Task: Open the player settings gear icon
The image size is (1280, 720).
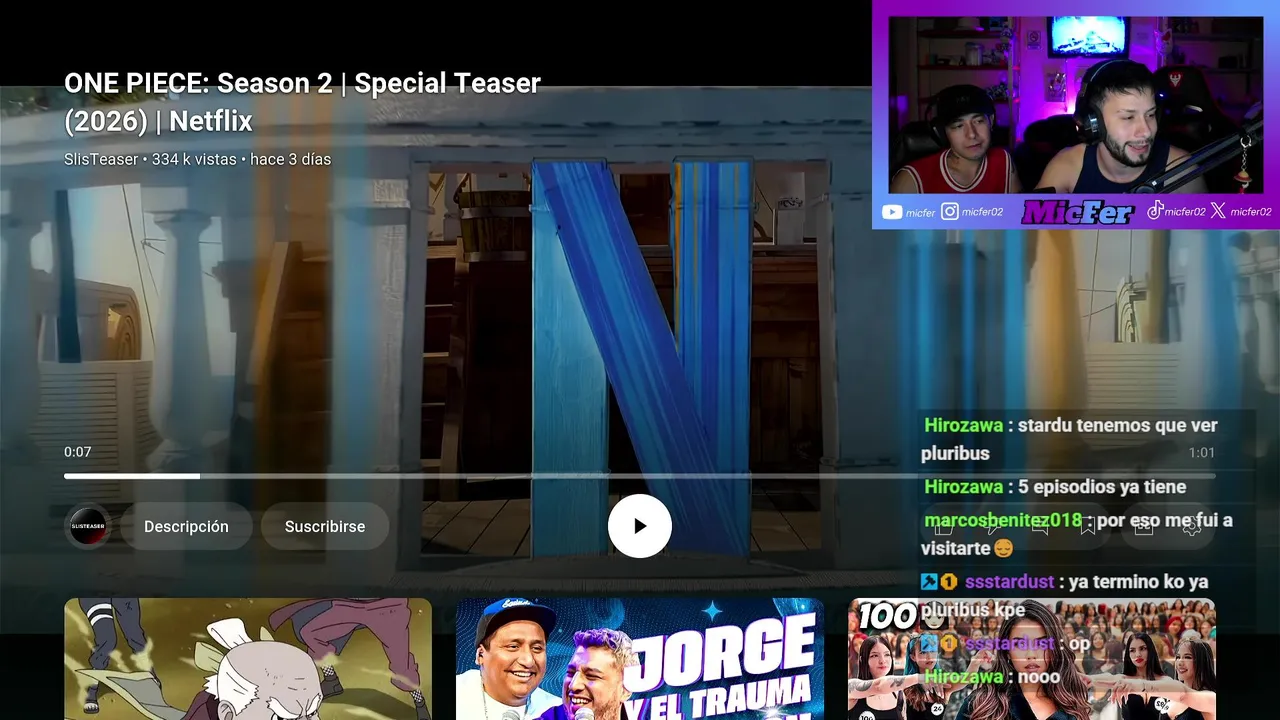Action: tap(1192, 526)
